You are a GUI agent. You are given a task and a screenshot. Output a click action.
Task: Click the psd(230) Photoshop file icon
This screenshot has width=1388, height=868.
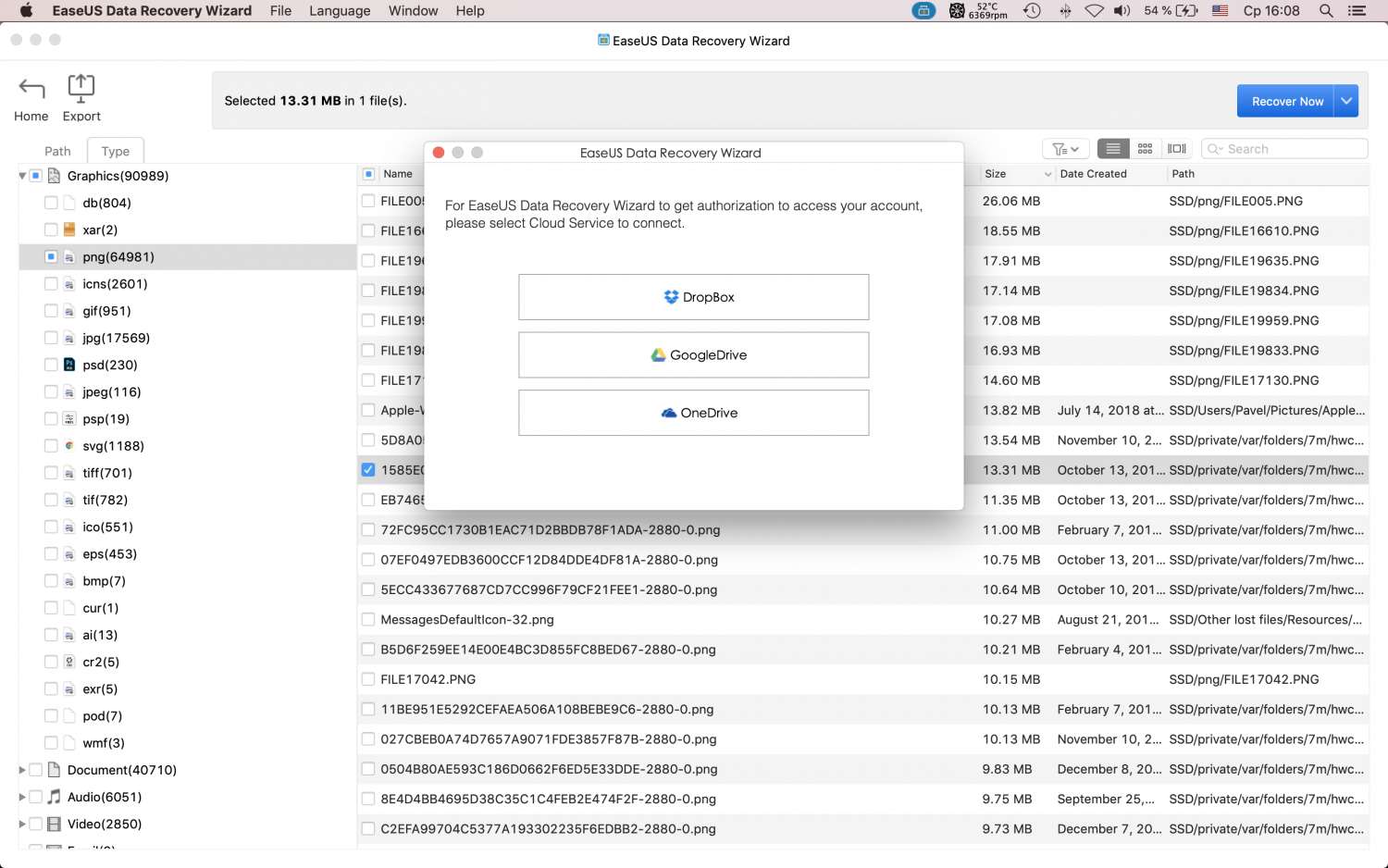point(69,365)
